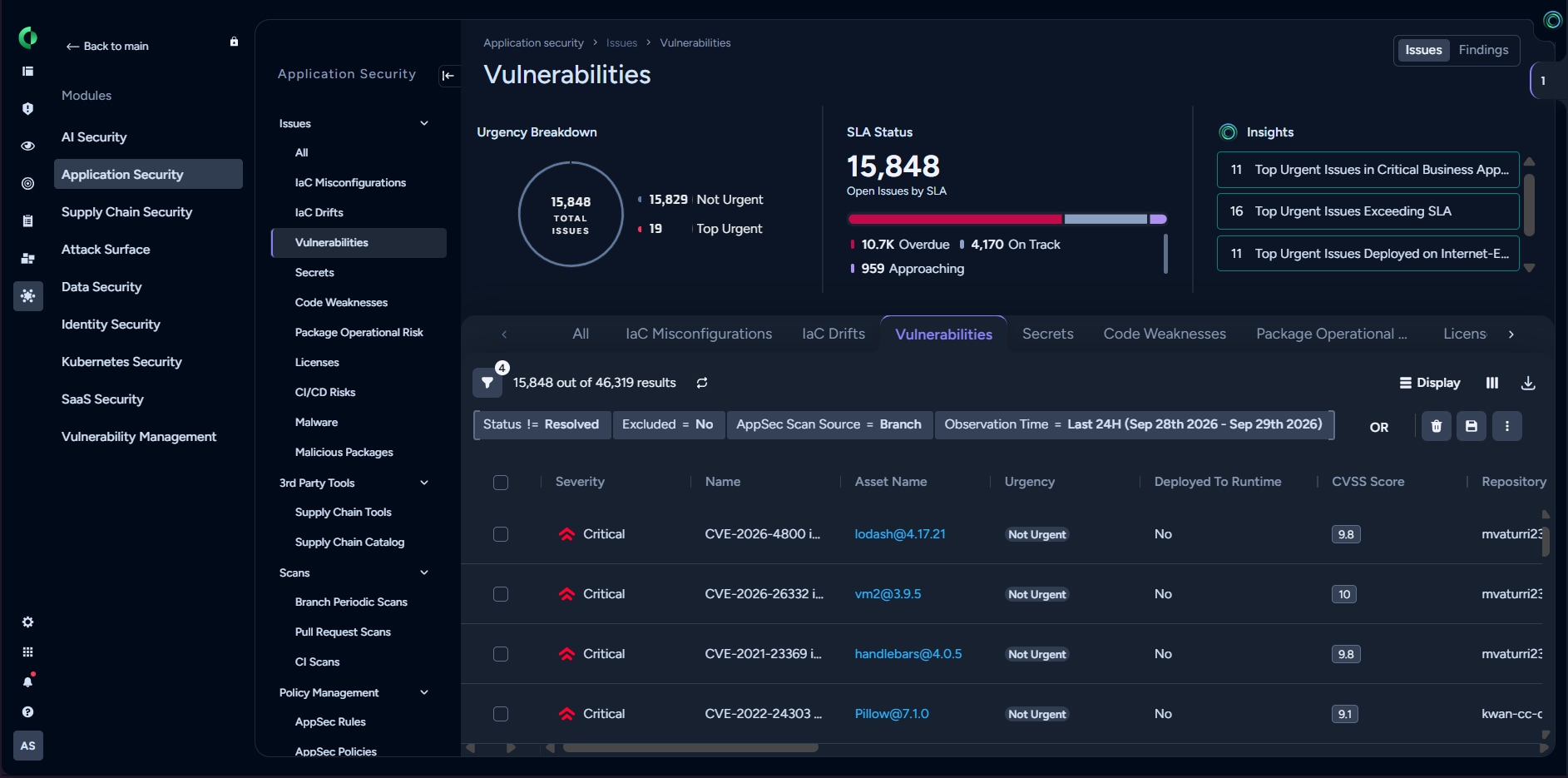The width and height of the screenshot is (1568, 778).
Task: Open the filter funnel icon
Action: (x=487, y=383)
